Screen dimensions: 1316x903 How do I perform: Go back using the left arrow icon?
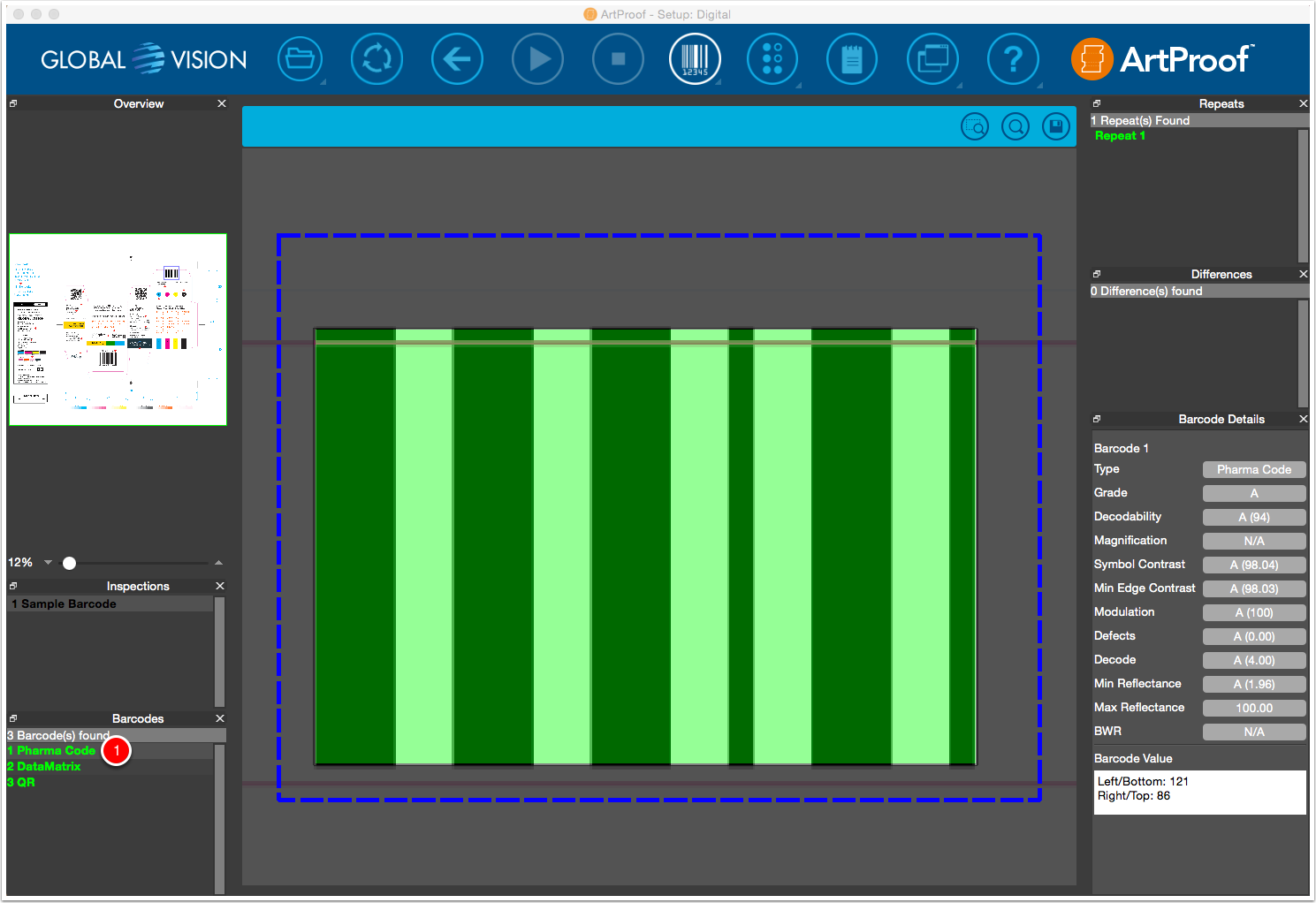(457, 59)
